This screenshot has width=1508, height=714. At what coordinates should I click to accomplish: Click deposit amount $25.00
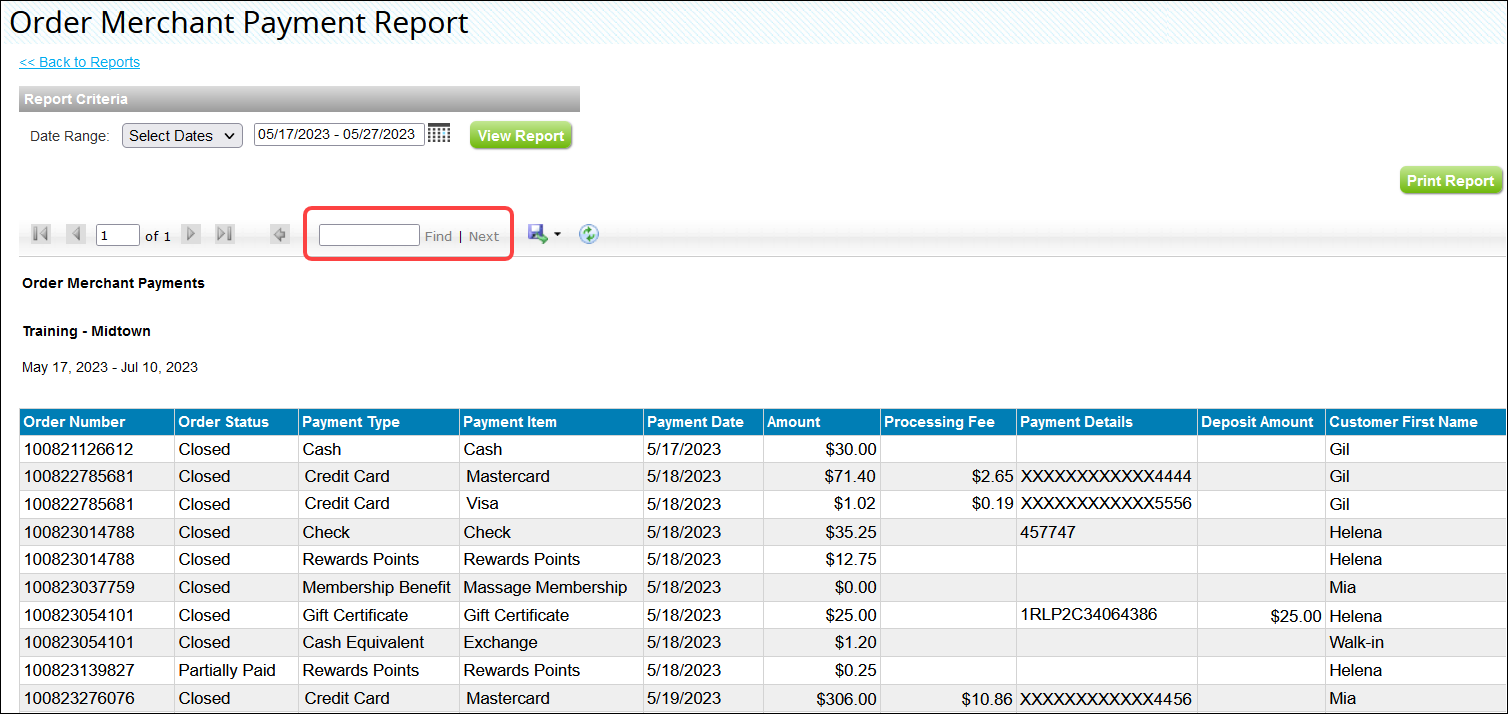coord(1296,617)
